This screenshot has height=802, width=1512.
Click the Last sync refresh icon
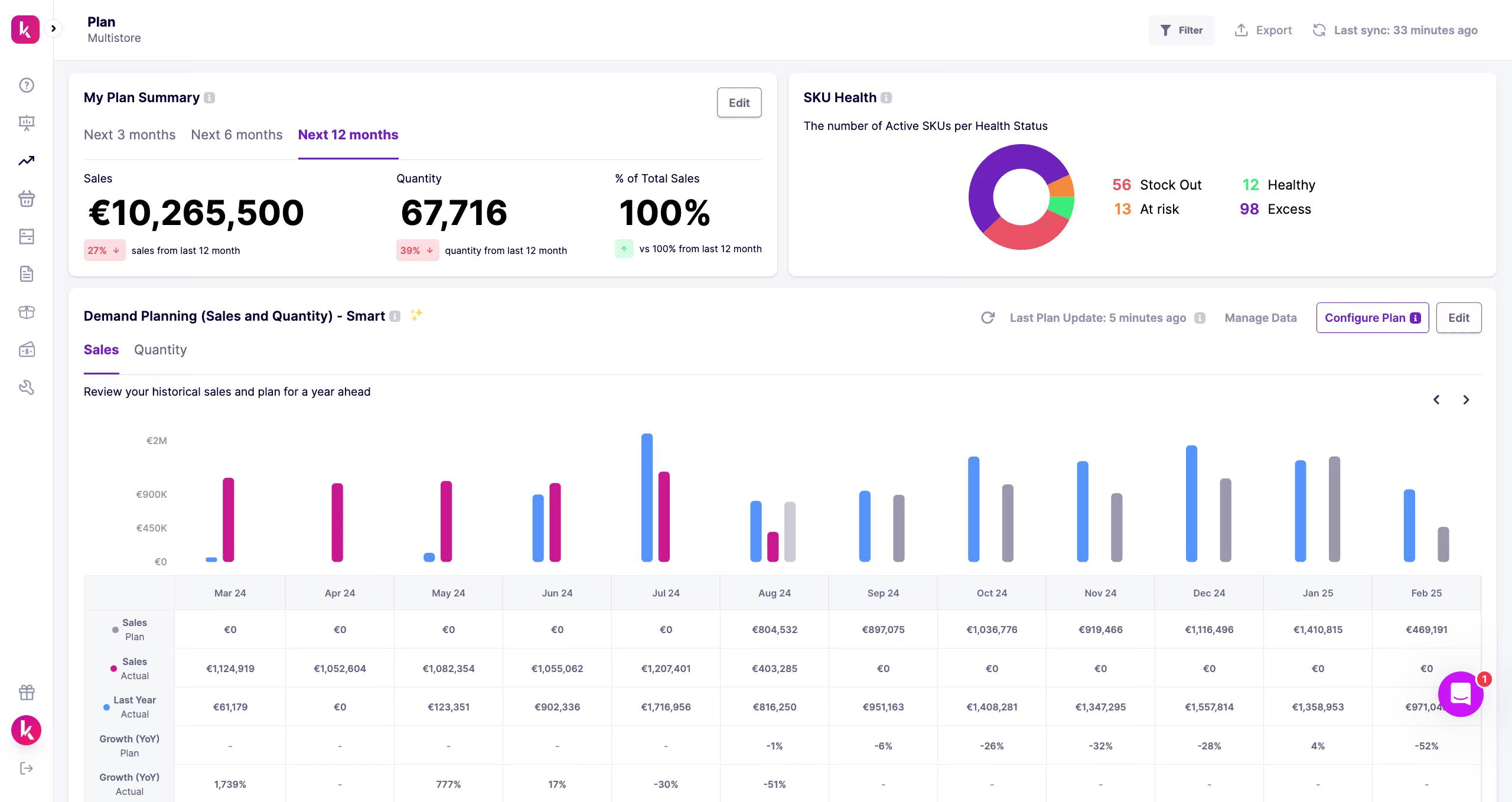point(1319,30)
